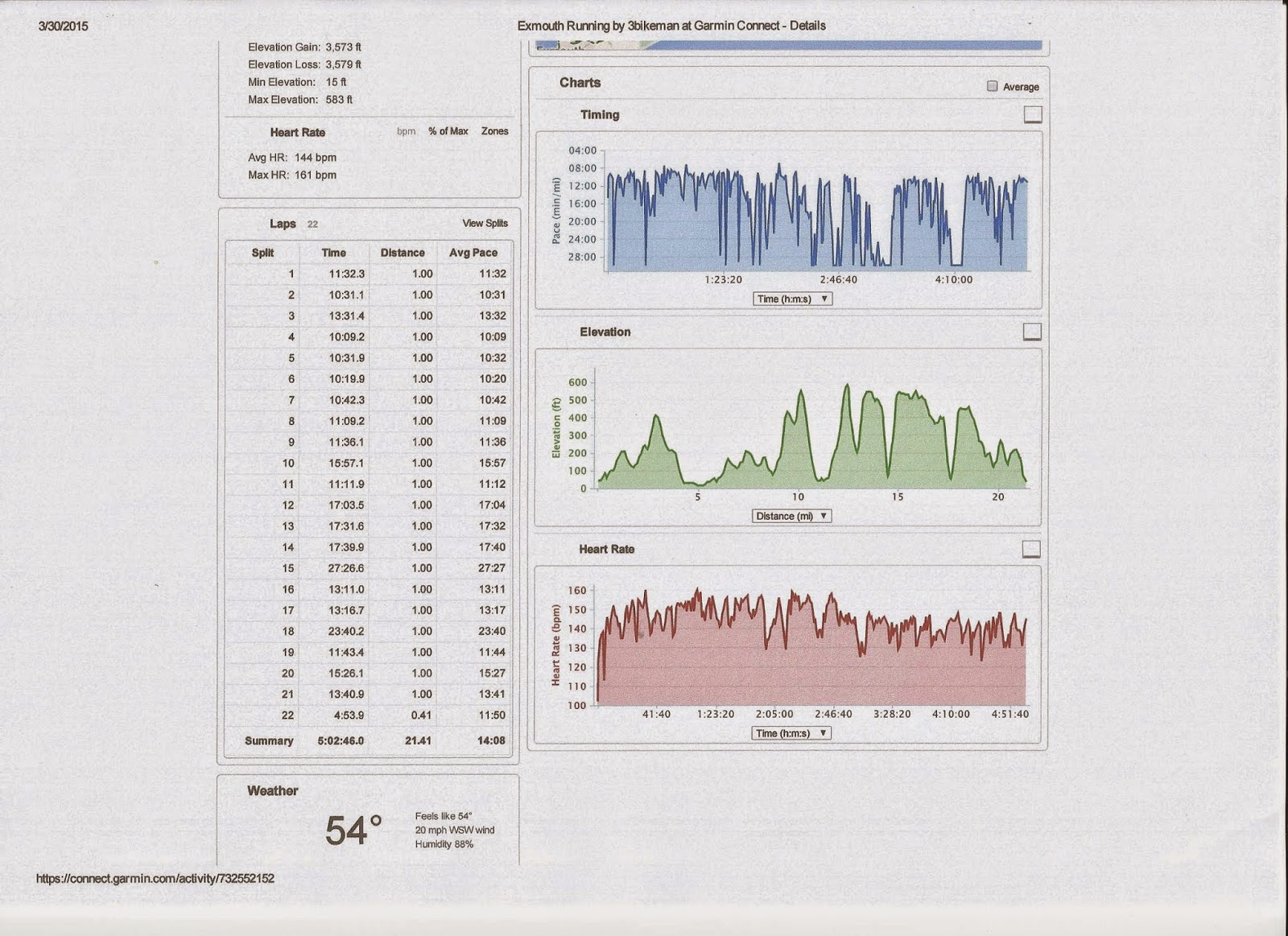Select the Summary total time 5:02:46.0
Viewport: 1288px width, 936px height.
pos(341,740)
